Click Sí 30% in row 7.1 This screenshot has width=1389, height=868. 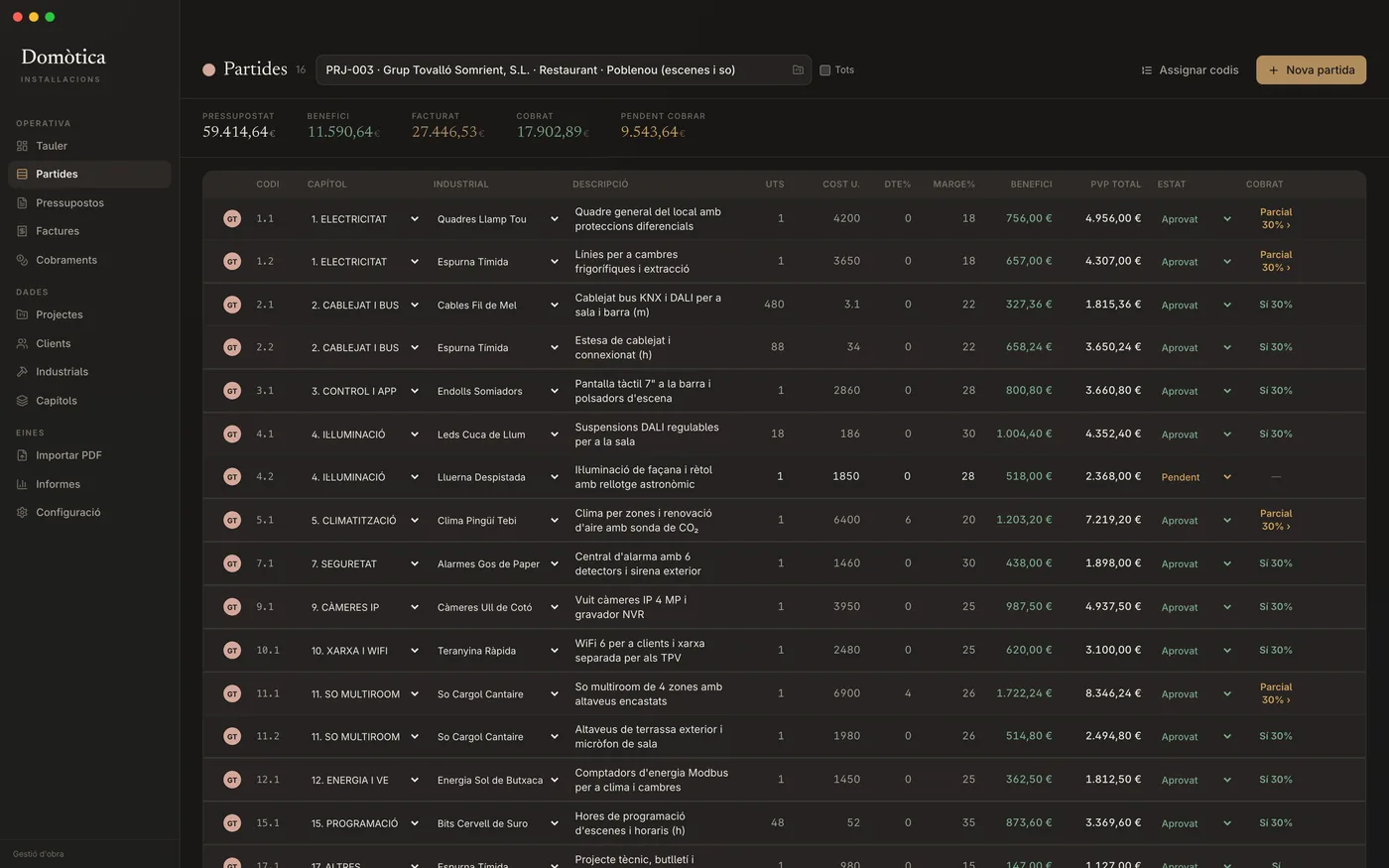click(x=1276, y=563)
